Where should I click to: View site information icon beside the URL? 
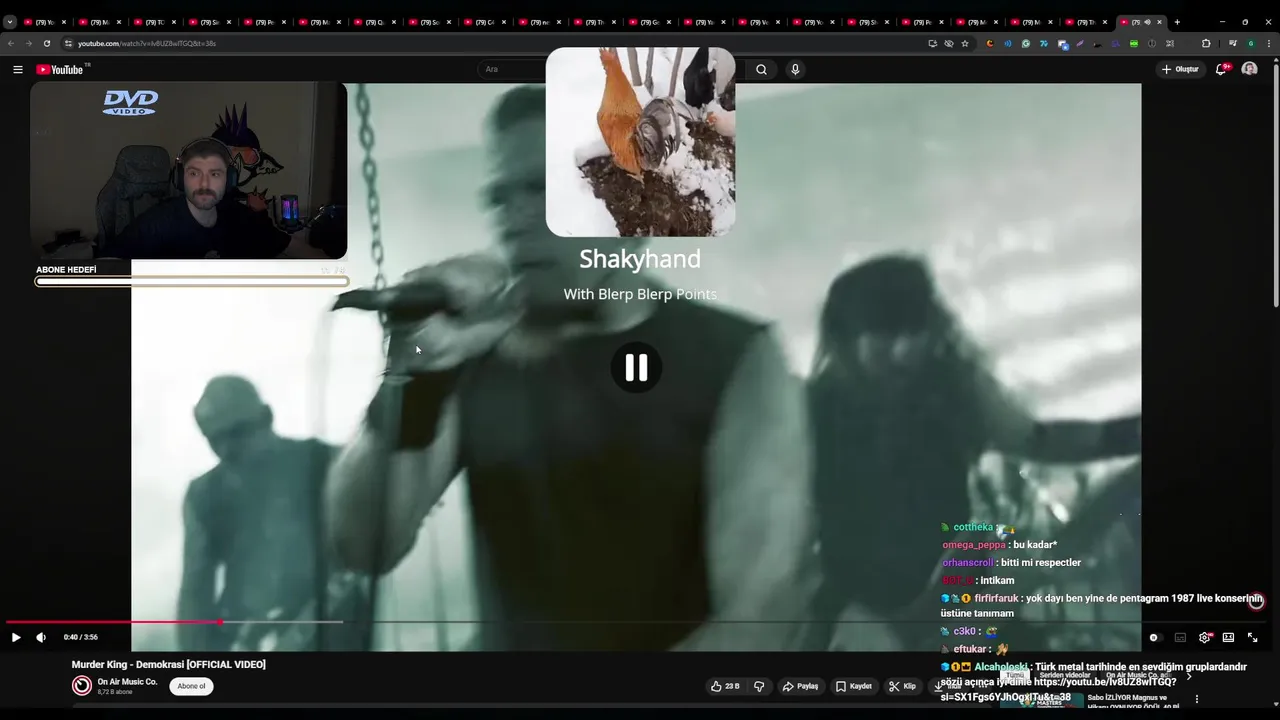[68, 43]
